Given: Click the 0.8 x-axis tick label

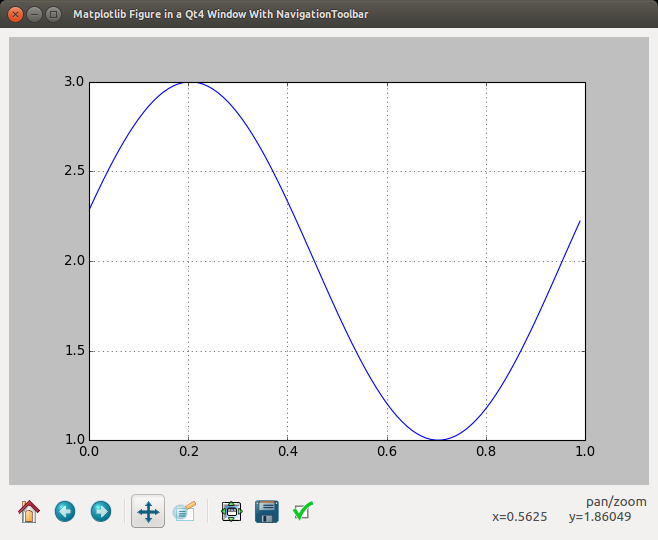Looking at the screenshot, I should point(486,451).
